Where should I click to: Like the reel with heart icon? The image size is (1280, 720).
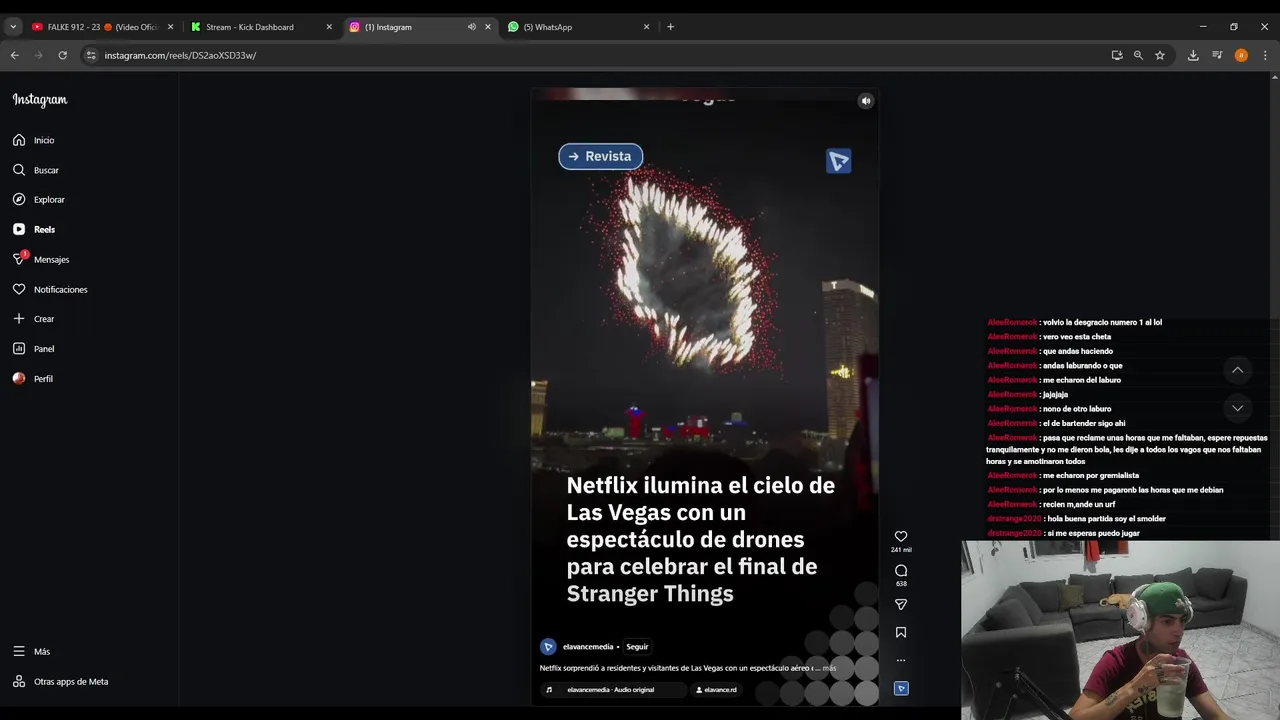901,537
